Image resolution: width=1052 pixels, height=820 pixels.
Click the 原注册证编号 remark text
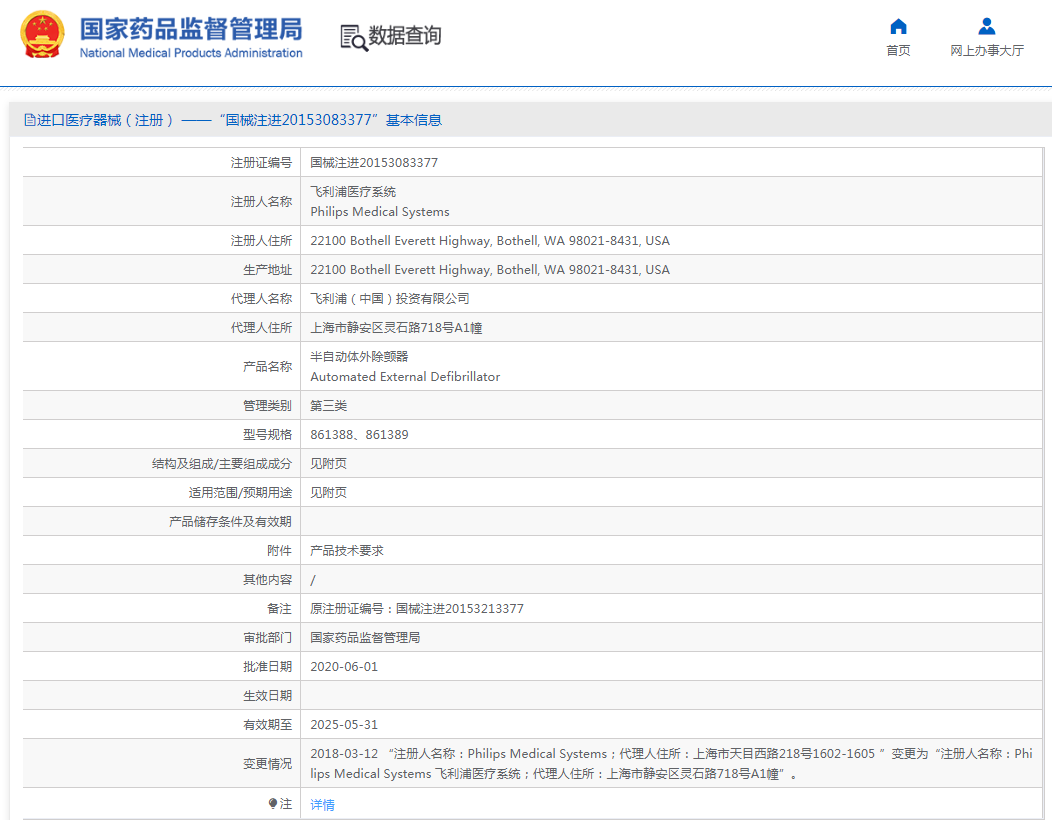417,609
